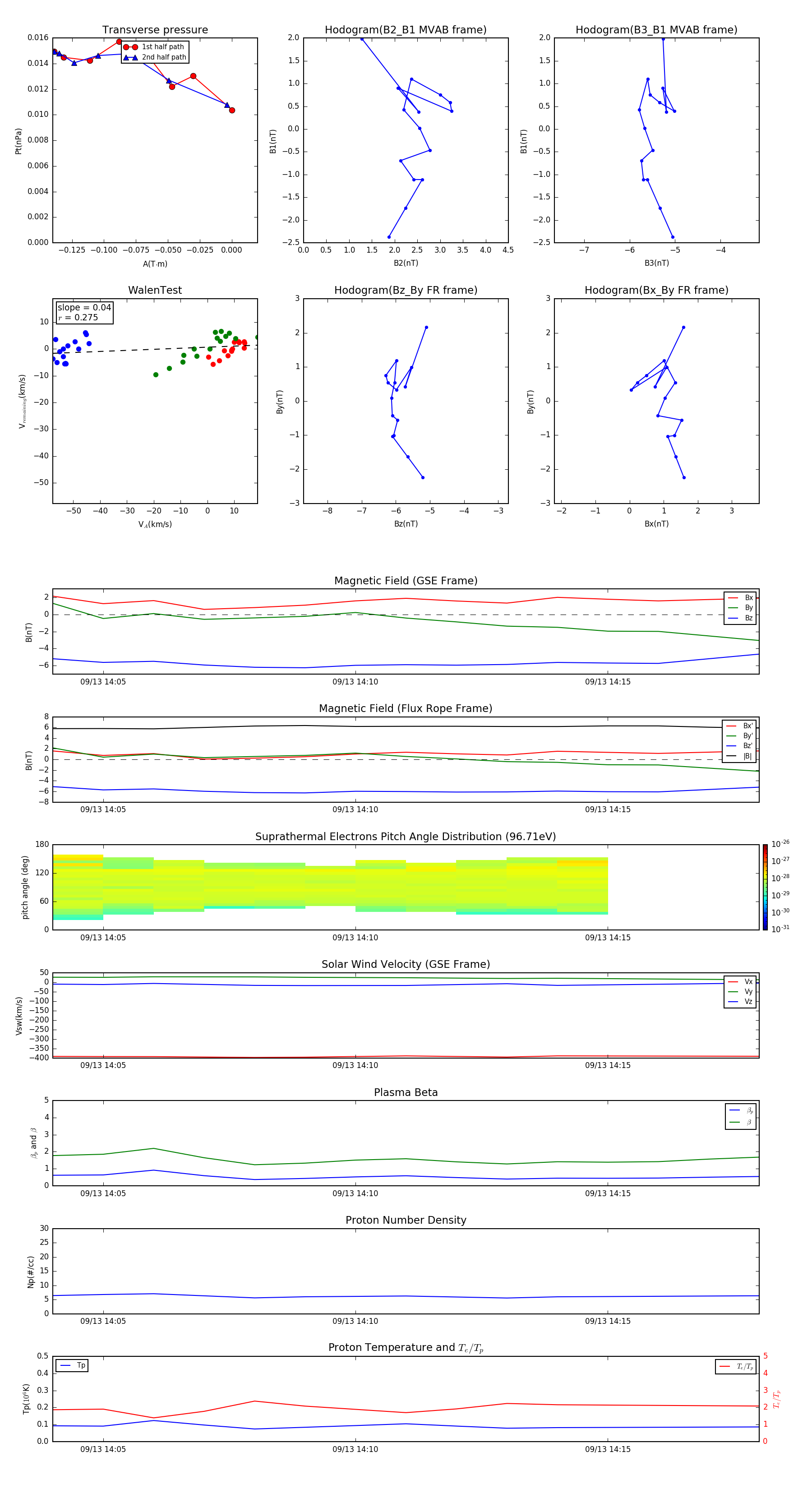
Task: Click the "Solar Wind Velocity (GSE Frame)" title
Action: point(406,965)
